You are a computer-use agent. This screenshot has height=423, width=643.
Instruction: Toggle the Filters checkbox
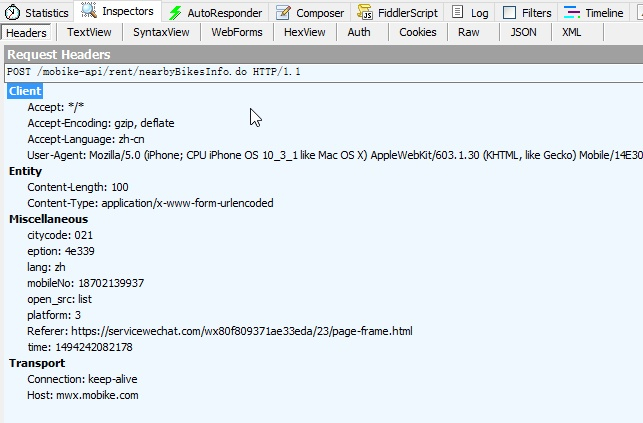510,13
